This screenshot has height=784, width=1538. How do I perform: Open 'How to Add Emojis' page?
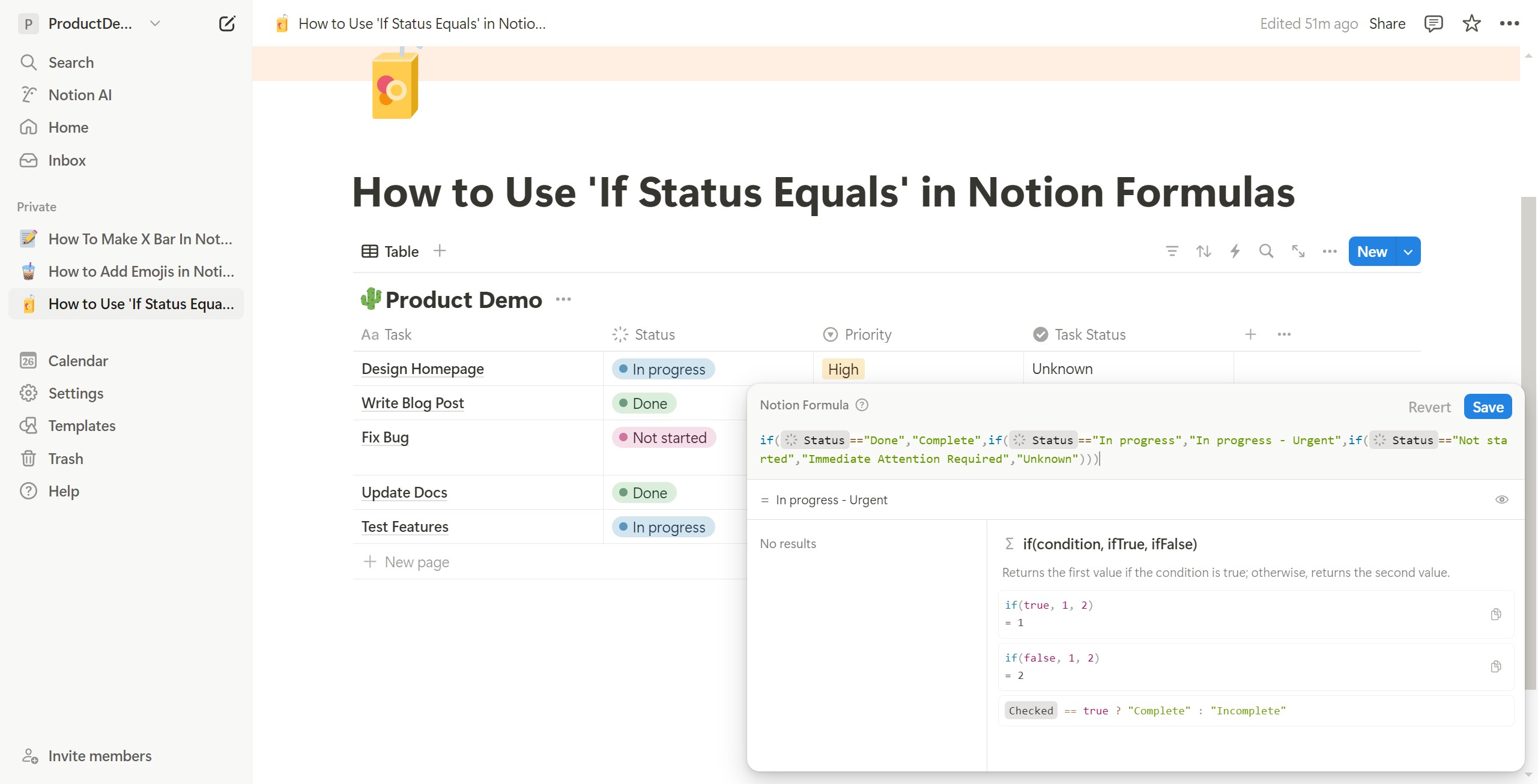(125, 271)
